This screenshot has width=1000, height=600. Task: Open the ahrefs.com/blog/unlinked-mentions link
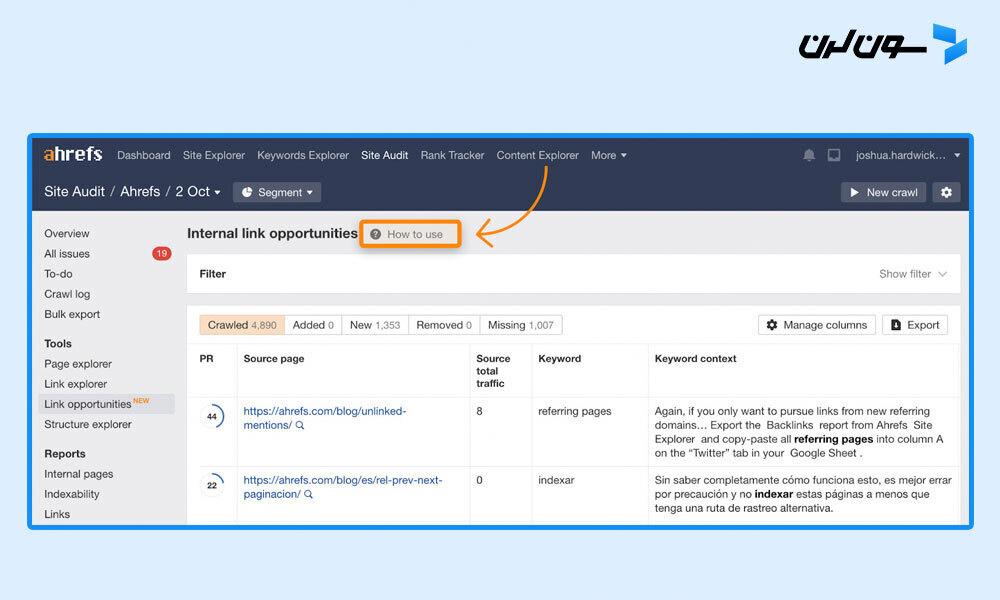tap(325, 418)
